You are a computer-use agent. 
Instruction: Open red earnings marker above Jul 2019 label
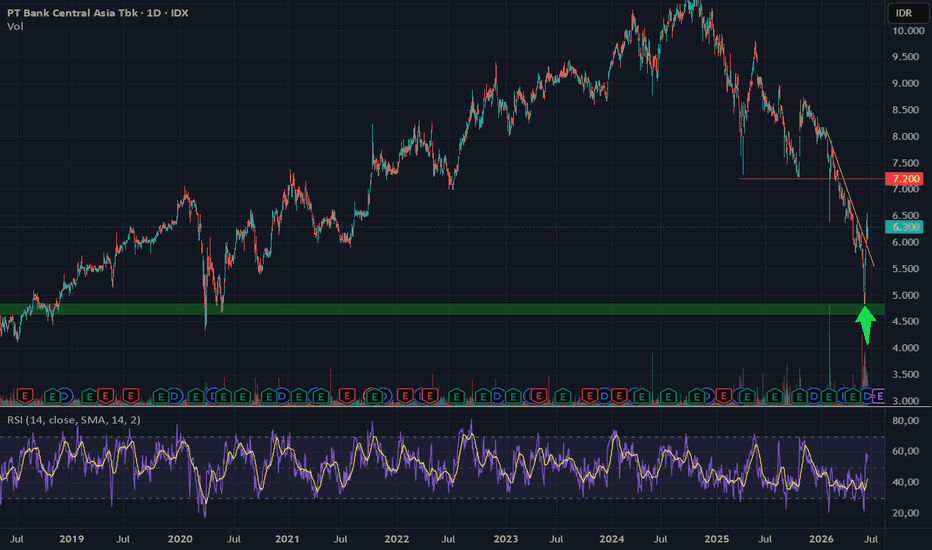pyautogui.click(x=131, y=396)
